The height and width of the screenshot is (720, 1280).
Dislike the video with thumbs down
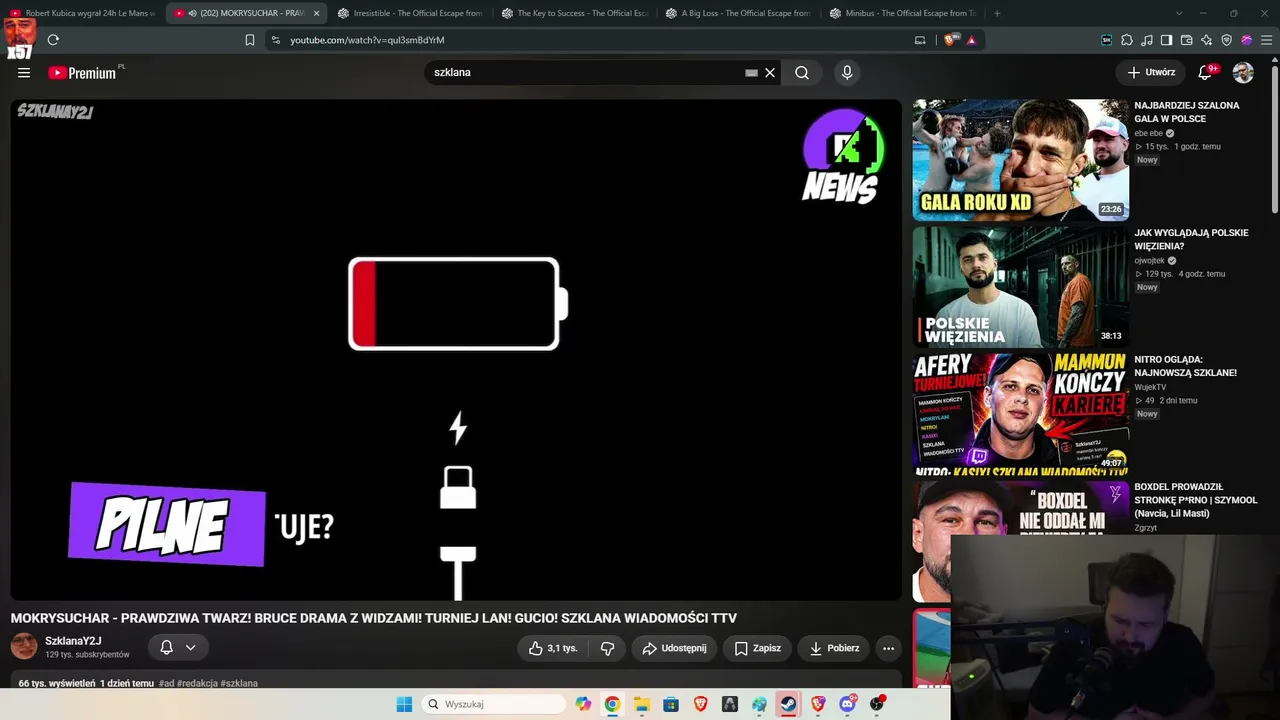[607, 648]
